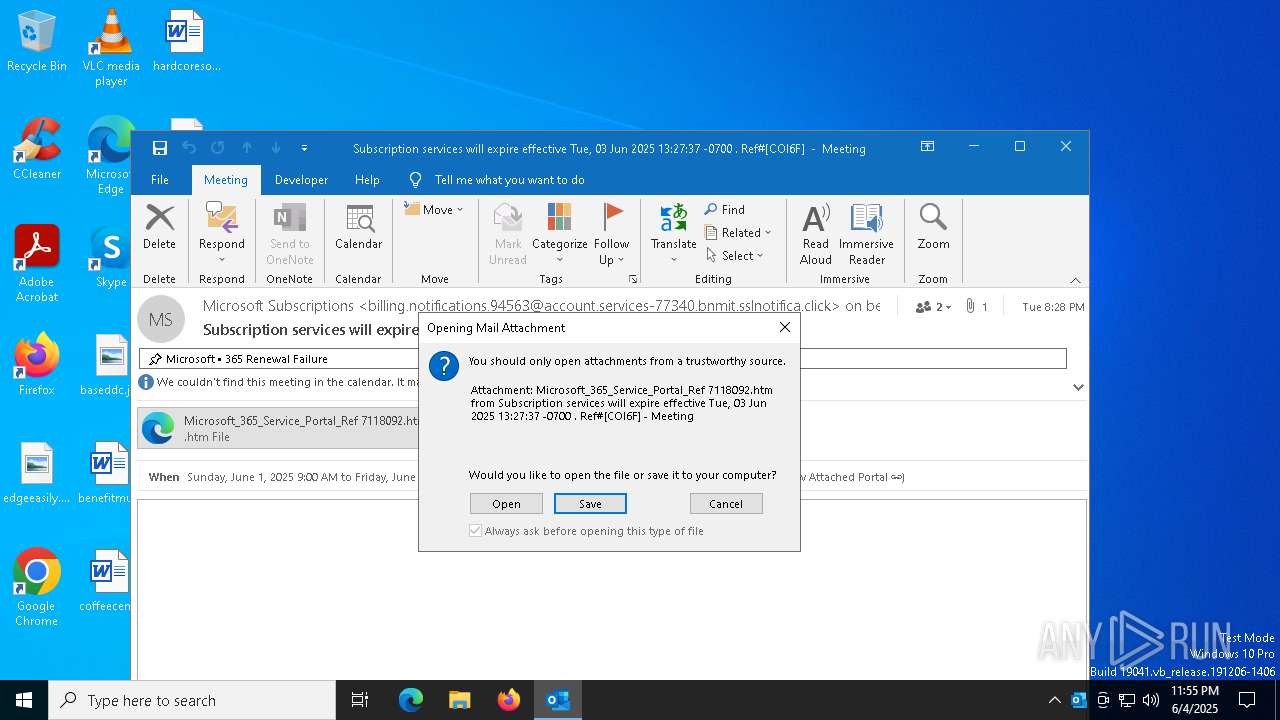Open the Related dropdown

(739, 233)
